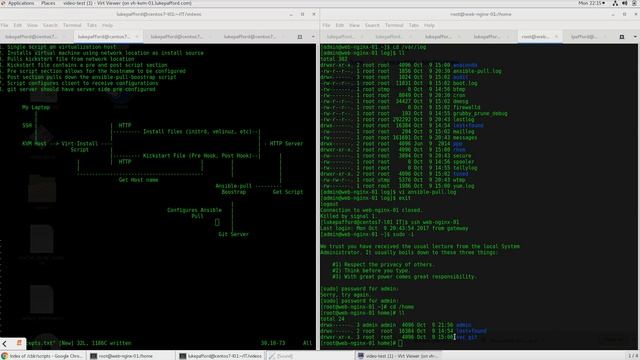
Task: Click the Applications foot logo icon
Action: pos(3,3)
